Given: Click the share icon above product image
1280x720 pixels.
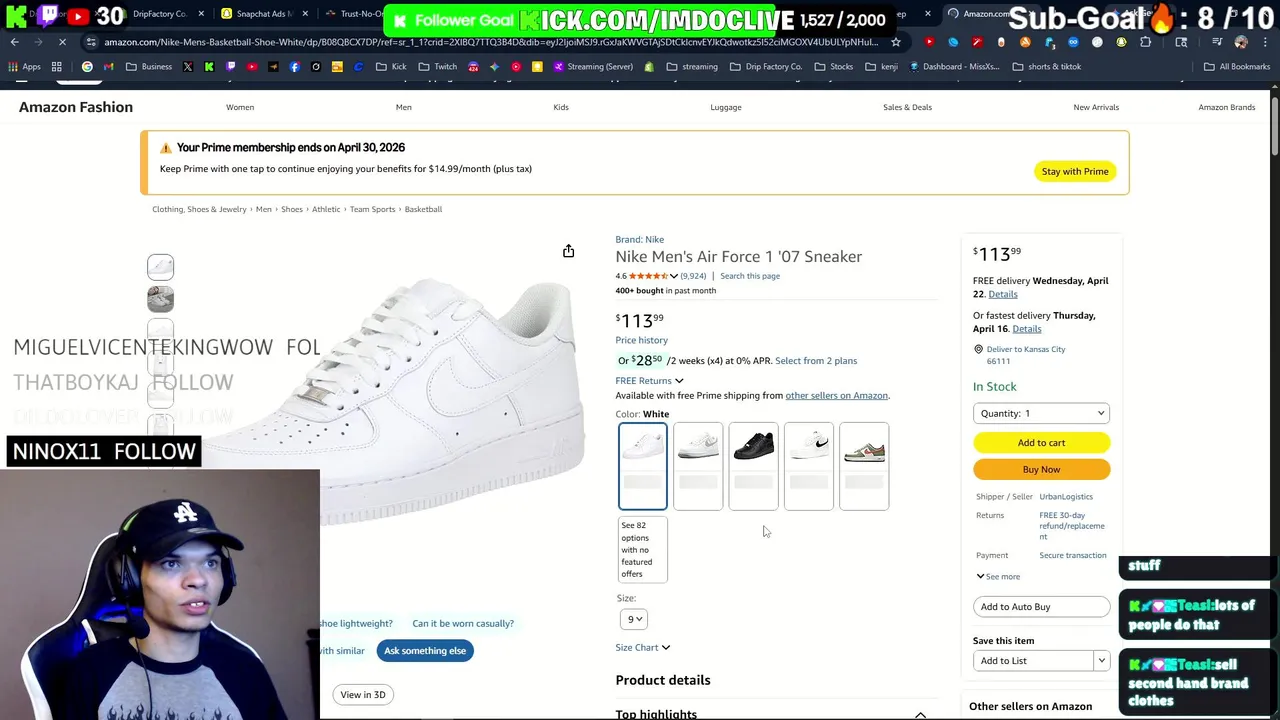Looking at the screenshot, I should click(x=568, y=251).
